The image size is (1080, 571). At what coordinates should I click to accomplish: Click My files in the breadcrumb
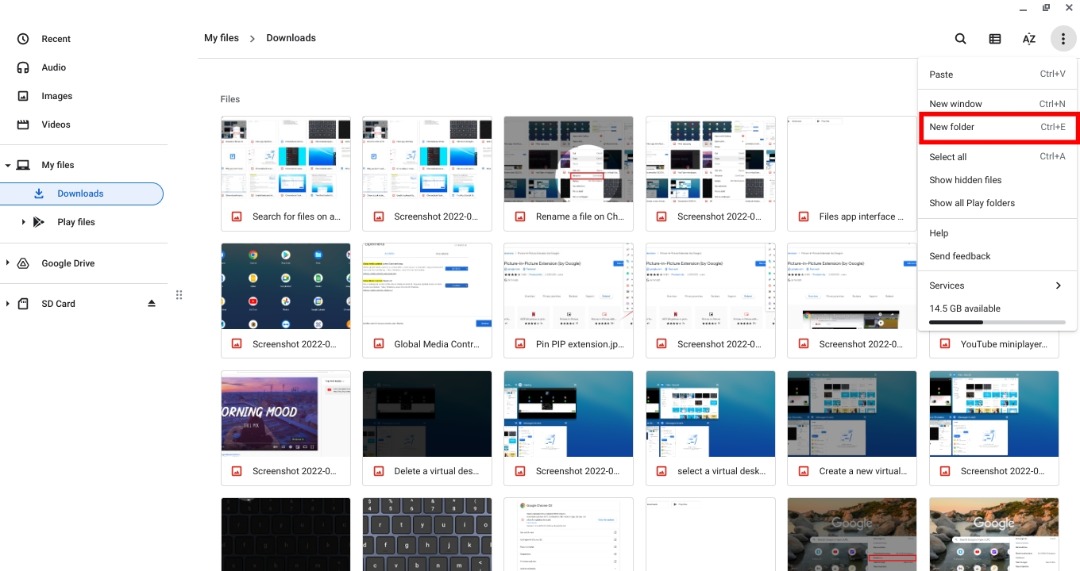[221, 38]
